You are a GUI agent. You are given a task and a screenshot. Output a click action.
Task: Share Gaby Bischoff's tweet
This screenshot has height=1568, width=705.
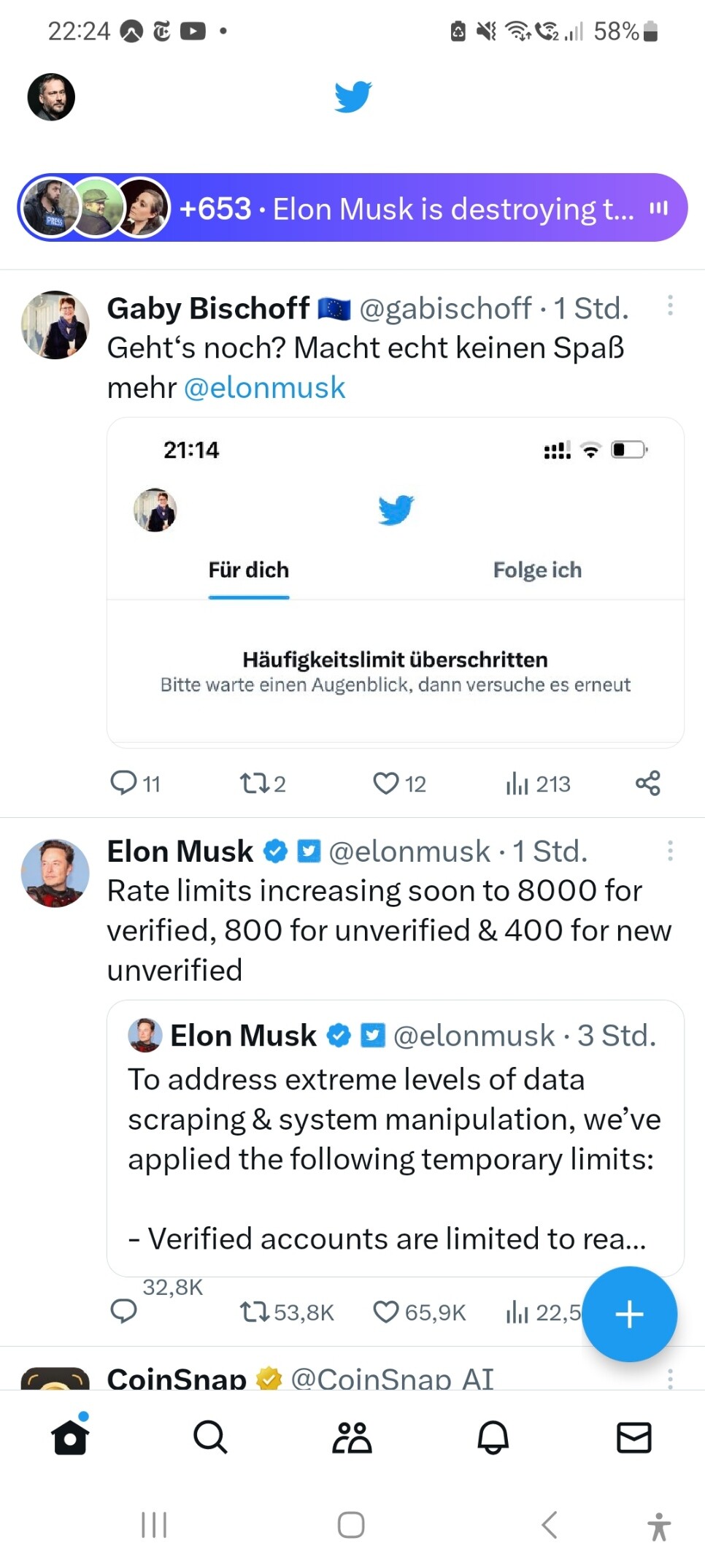(x=647, y=783)
